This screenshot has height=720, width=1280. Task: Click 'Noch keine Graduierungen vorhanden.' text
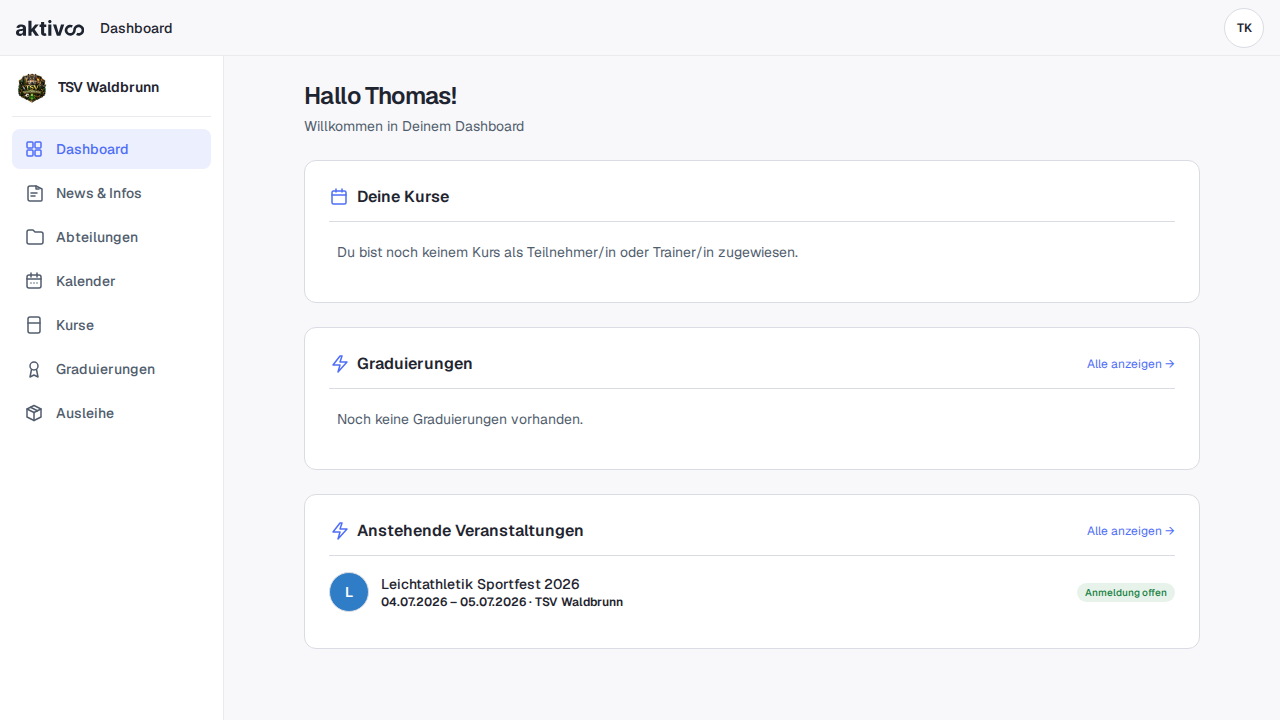pyautogui.click(x=460, y=419)
